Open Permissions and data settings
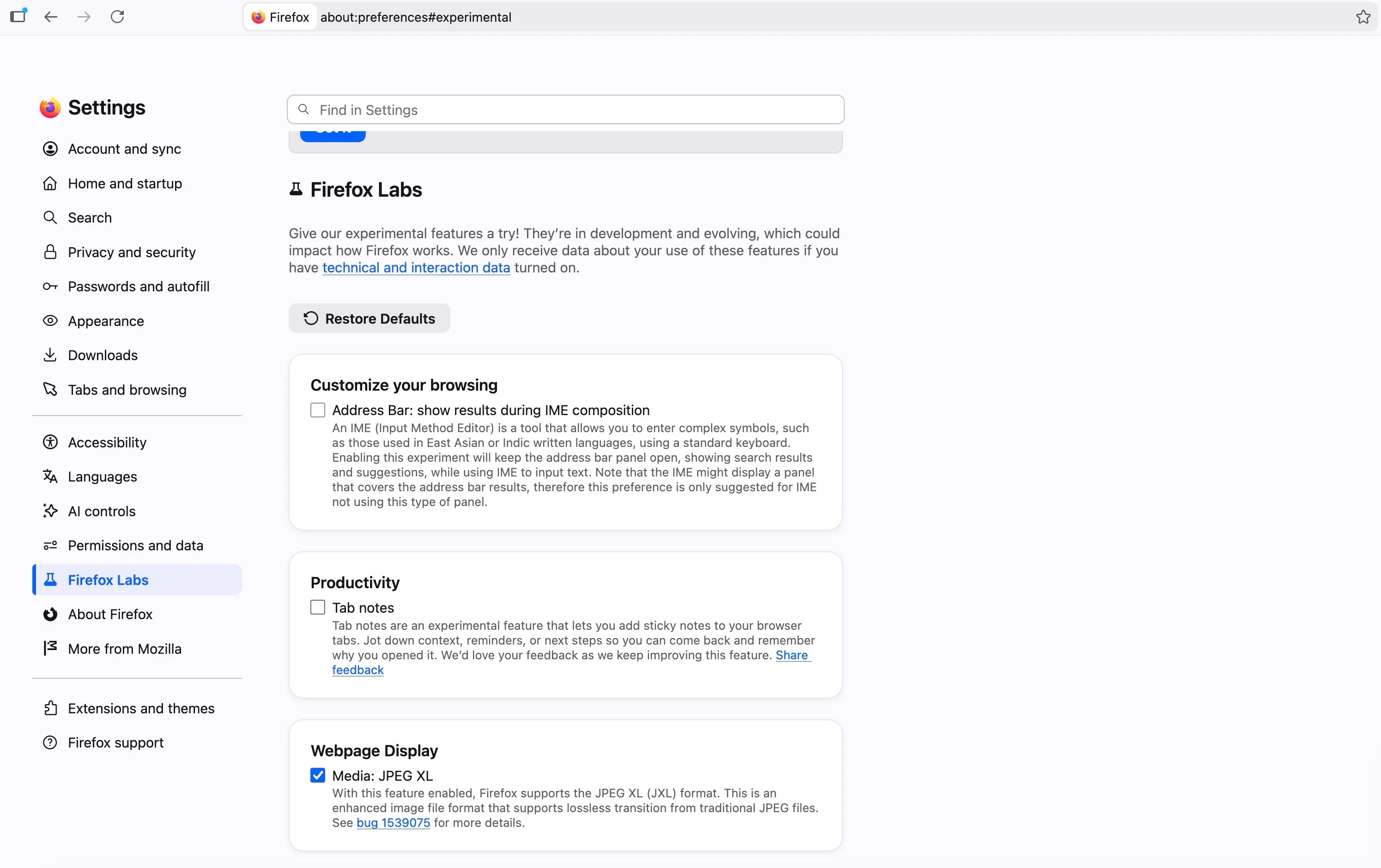1381x868 pixels. click(137, 546)
